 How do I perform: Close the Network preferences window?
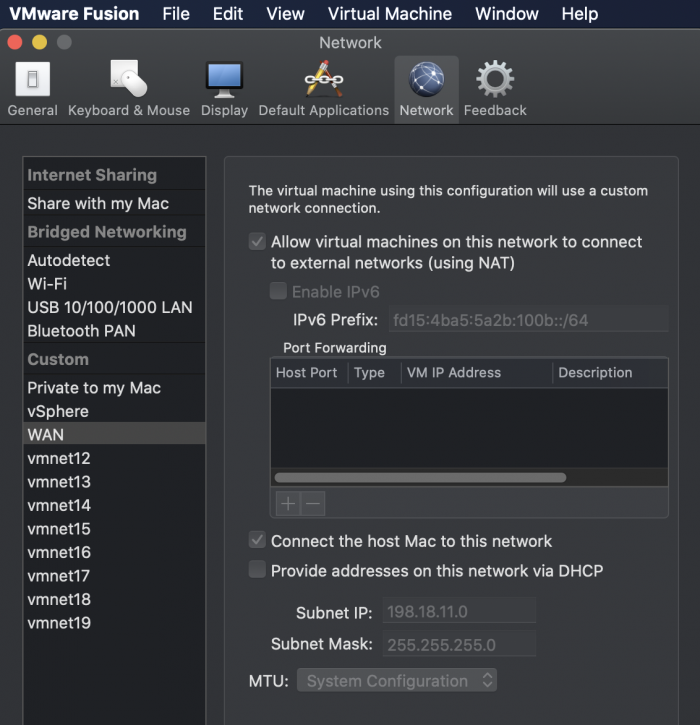tap(15, 42)
